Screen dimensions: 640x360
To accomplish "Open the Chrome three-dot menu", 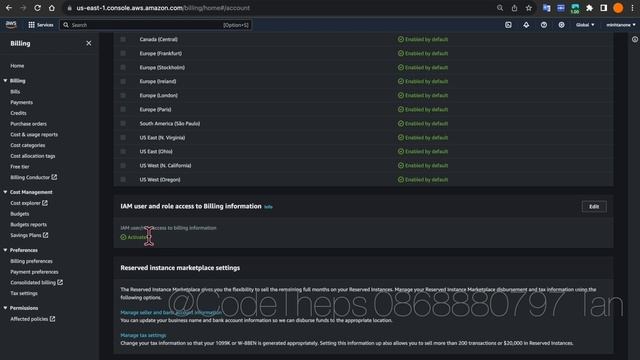I will (x=633, y=8).
